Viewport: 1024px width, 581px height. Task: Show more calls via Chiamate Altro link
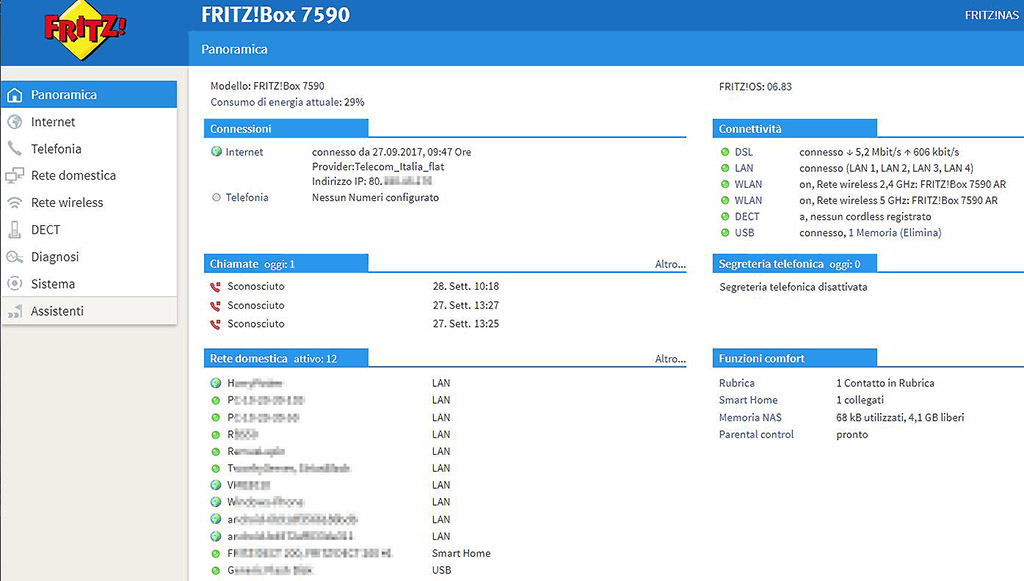(670, 264)
